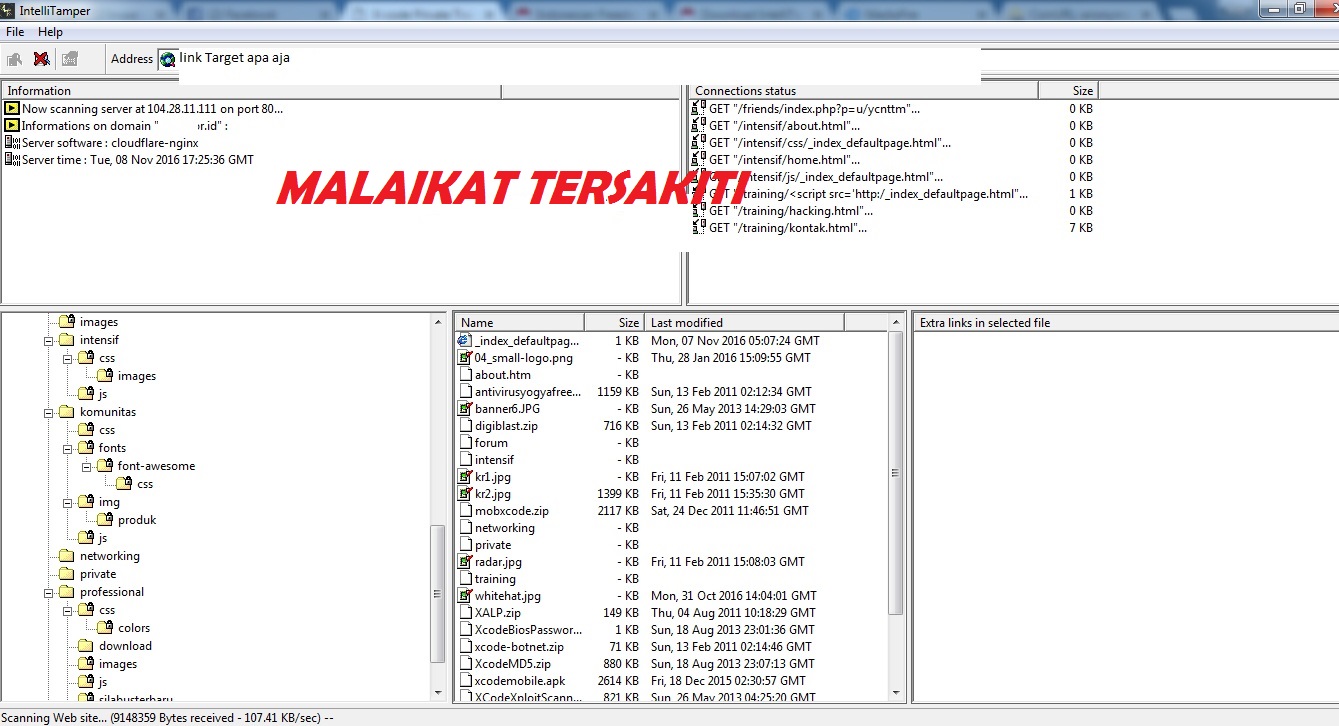
Task: Select the download folder icon in tree
Action: point(85,646)
